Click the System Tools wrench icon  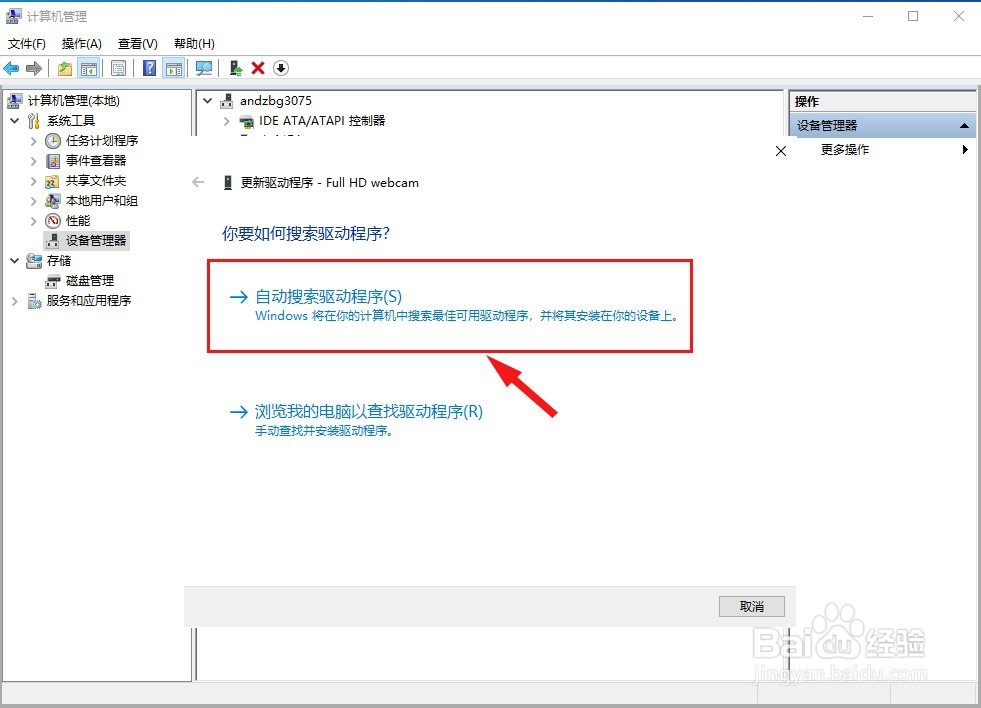pyautogui.click(x=34, y=121)
